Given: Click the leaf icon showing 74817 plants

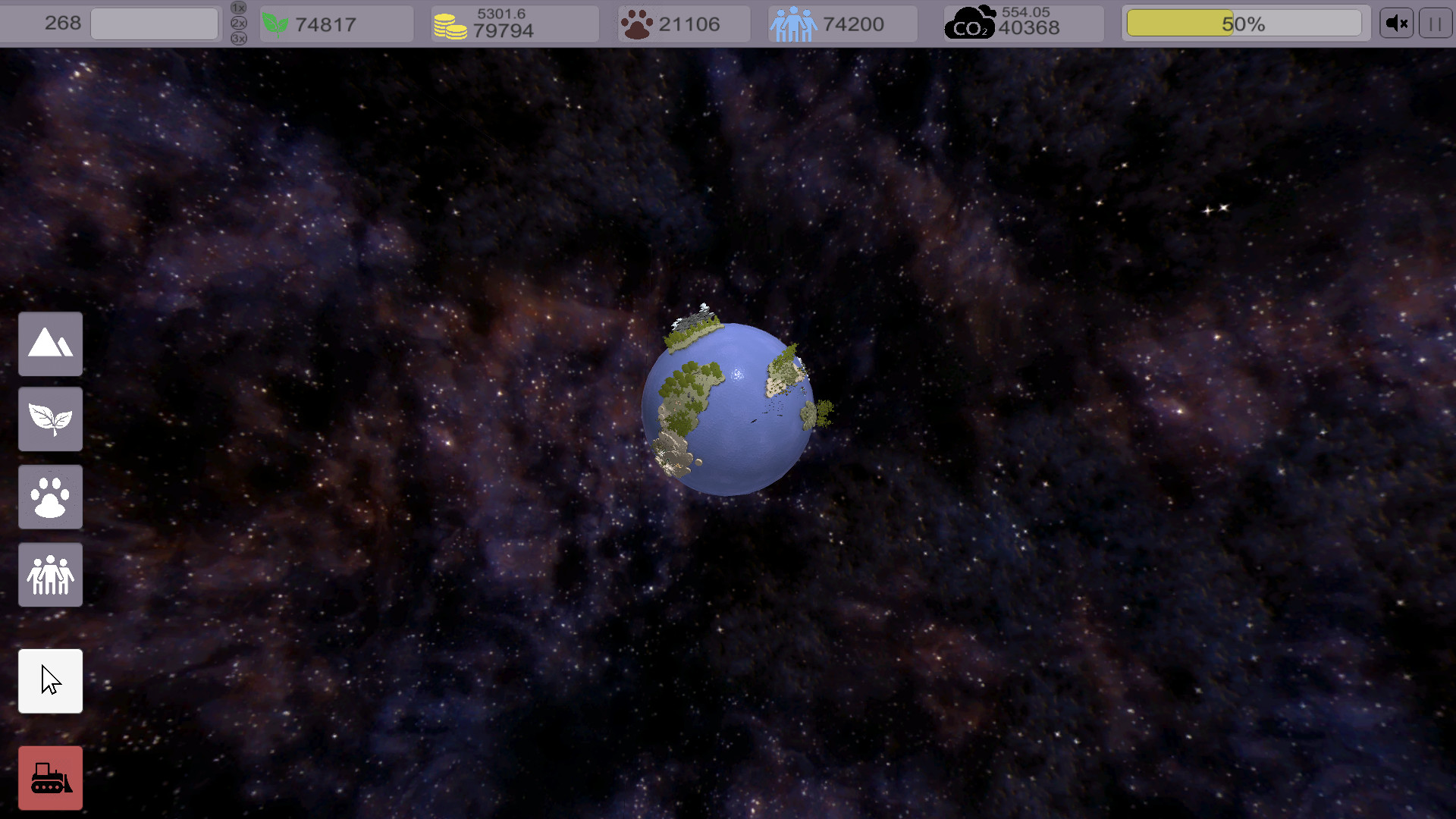Looking at the screenshot, I should click(x=275, y=24).
